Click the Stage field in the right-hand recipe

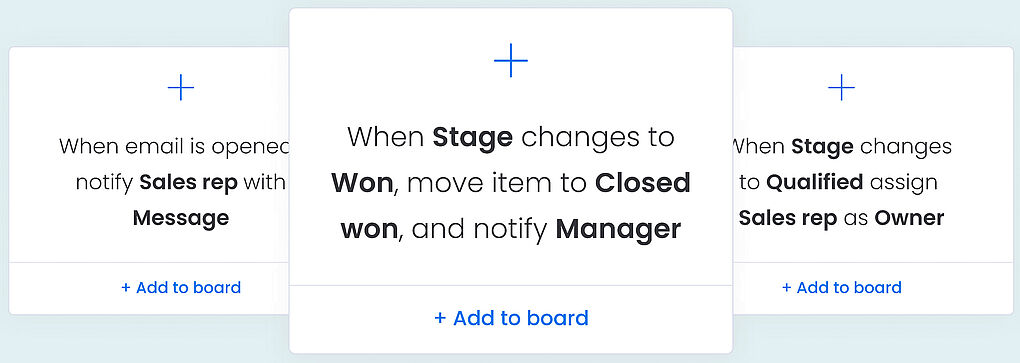click(x=822, y=147)
